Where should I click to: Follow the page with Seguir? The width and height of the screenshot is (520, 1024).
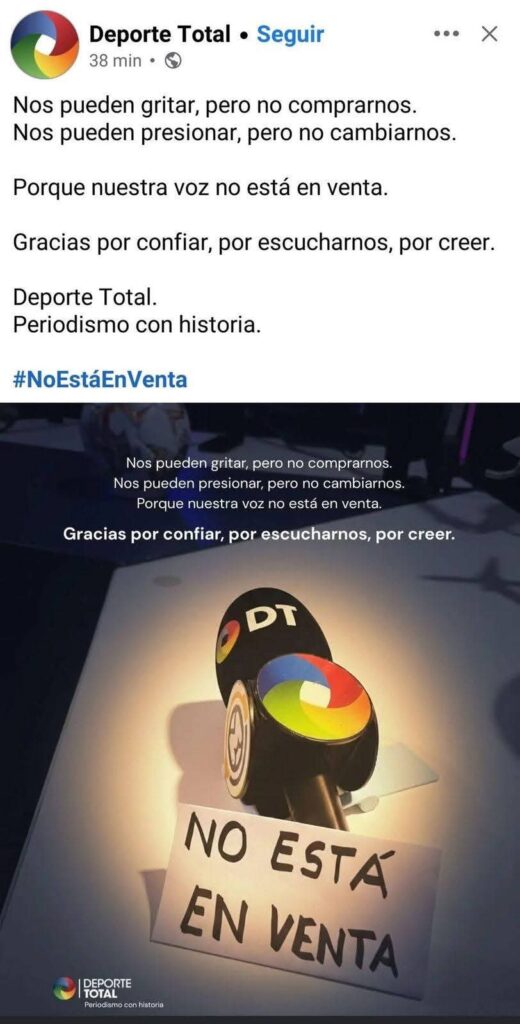(290, 34)
